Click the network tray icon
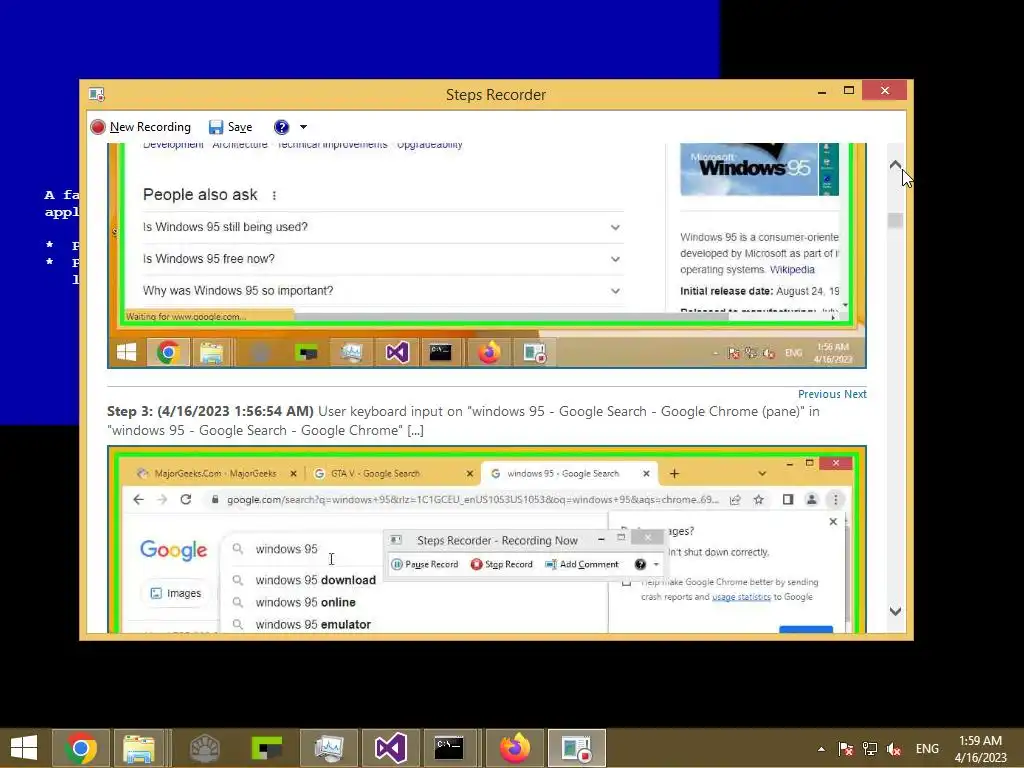Image resolution: width=1024 pixels, height=768 pixels. [x=870, y=749]
